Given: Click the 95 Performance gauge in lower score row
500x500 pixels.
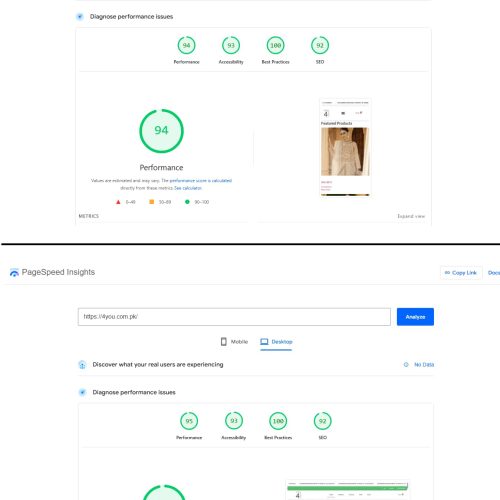Looking at the screenshot, I should coord(189,421).
